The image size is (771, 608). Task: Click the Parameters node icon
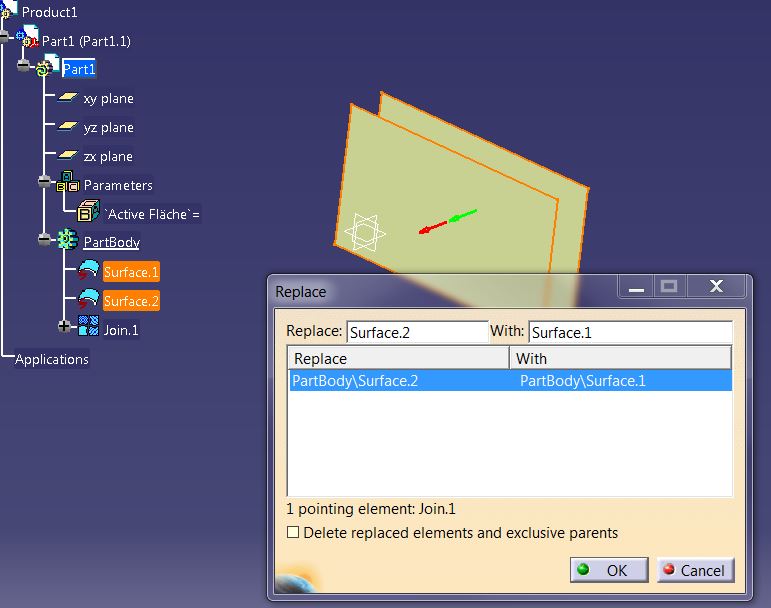pyautogui.click(x=68, y=182)
